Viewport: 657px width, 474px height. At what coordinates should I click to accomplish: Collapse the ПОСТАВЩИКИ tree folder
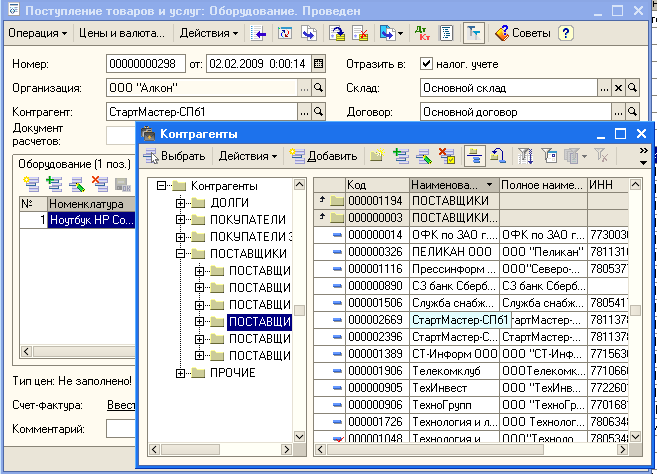181,254
